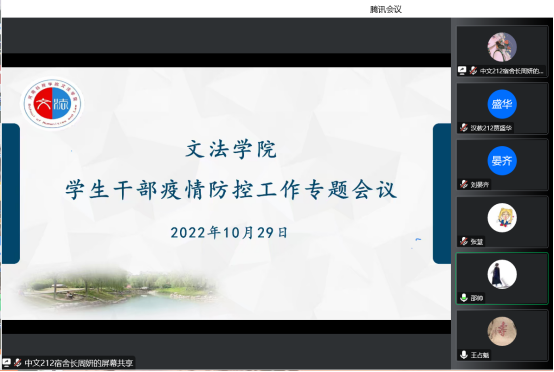
Task: Click the green active mic icon next to 邵帅
Action: pos(464,298)
